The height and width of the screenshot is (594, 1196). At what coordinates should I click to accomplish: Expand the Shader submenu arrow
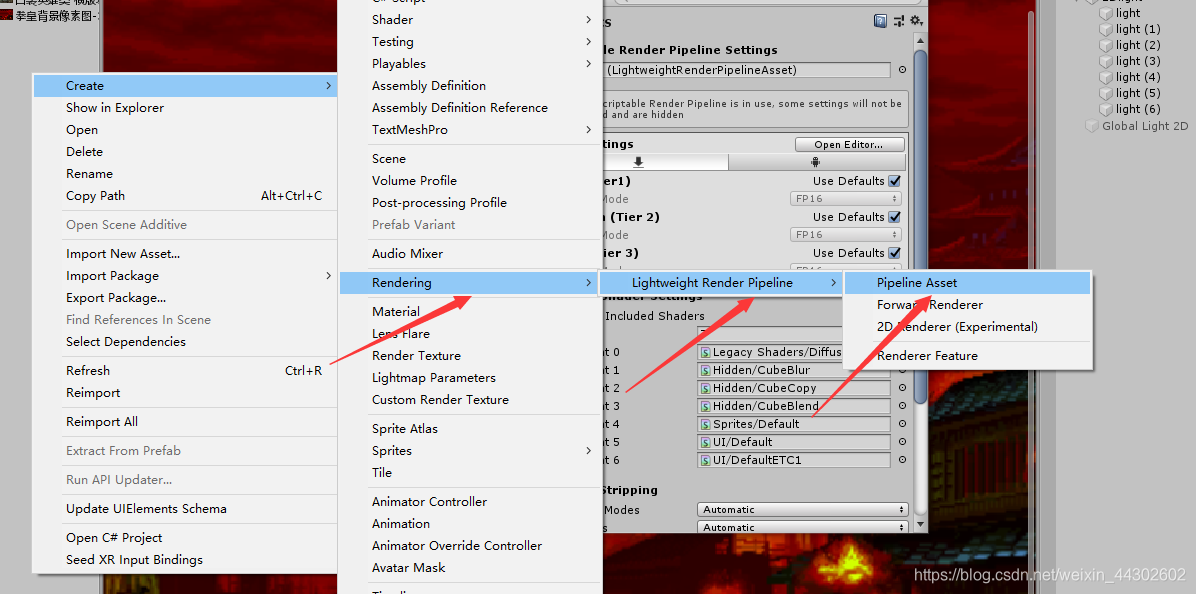[x=588, y=20]
